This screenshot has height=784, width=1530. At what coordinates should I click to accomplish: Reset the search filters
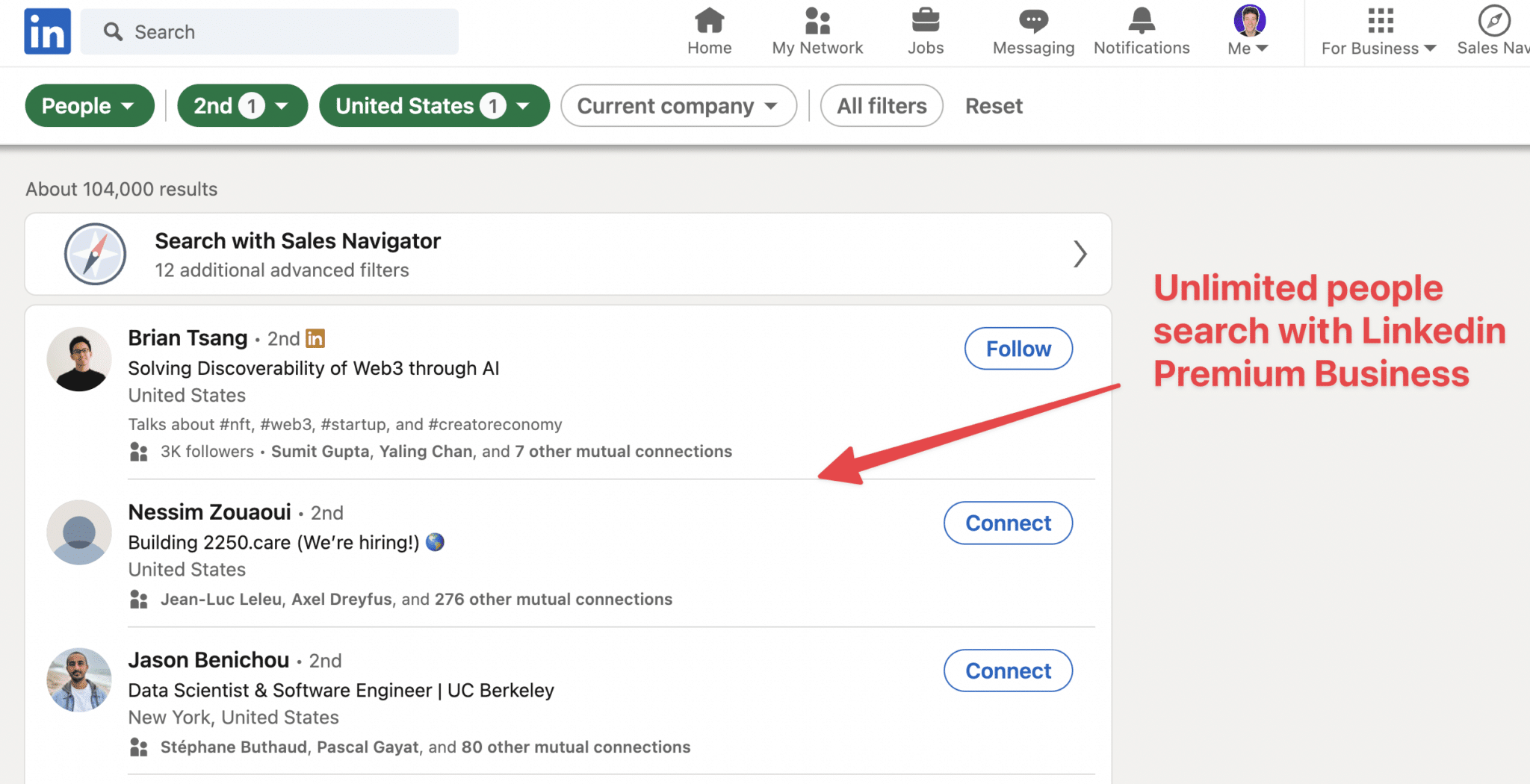coord(993,106)
